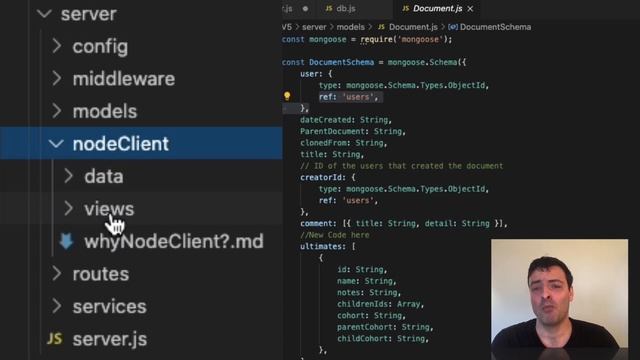Click the text cohort: String
The height and width of the screenshot is (360, 640).
click(371, 316)
